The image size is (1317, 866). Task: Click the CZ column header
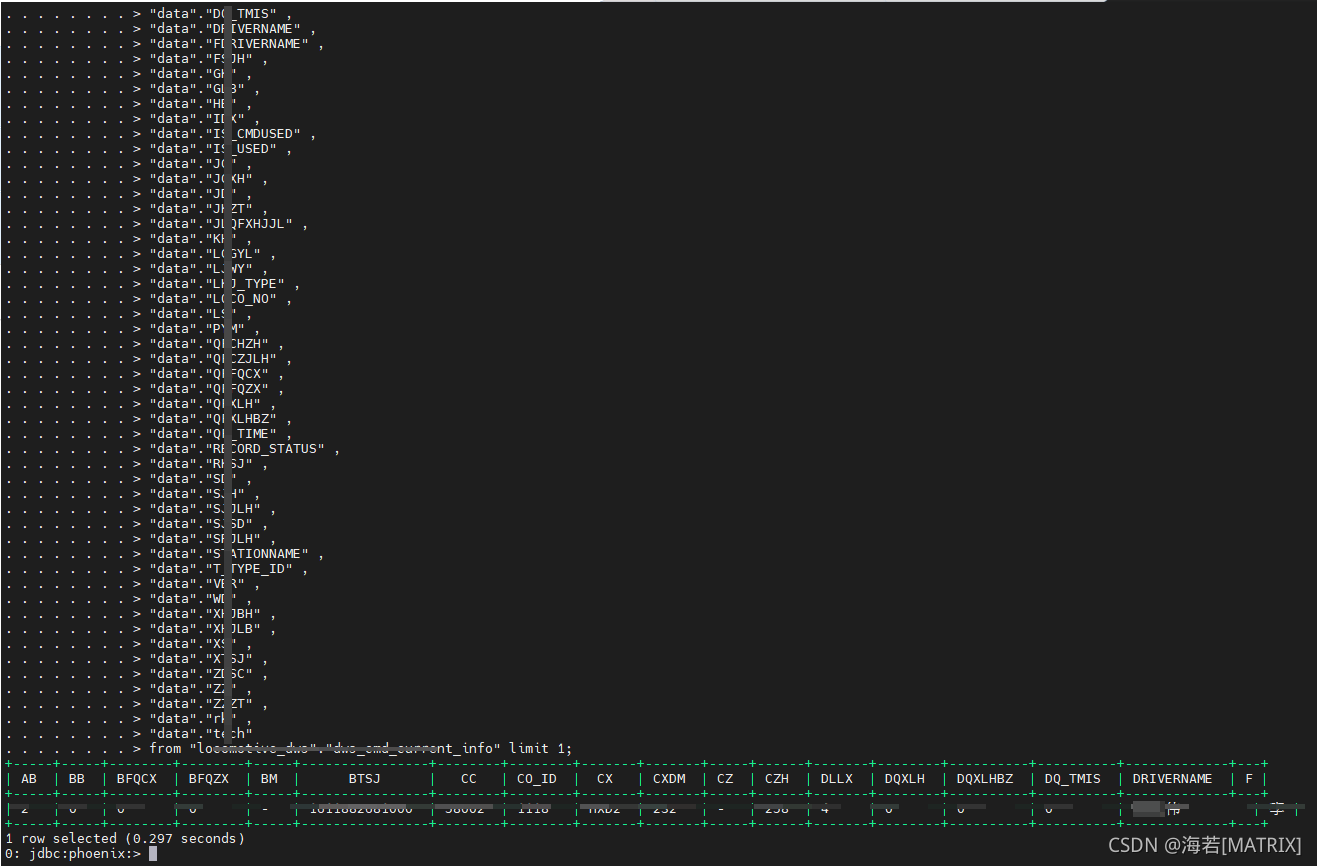[725, 779]
